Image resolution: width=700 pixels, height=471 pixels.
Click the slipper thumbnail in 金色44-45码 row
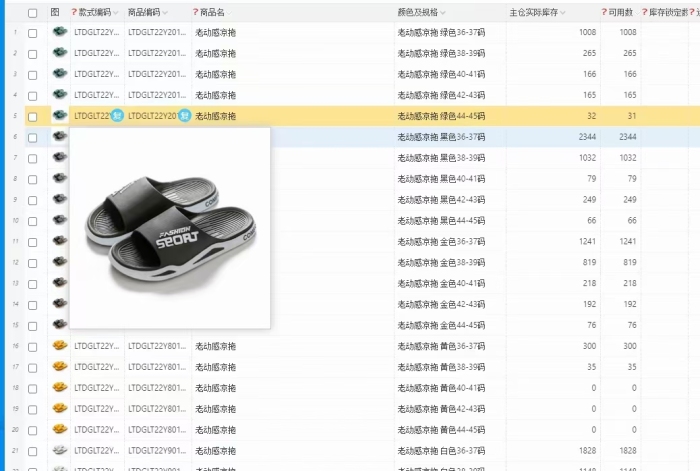click(59, 325)
